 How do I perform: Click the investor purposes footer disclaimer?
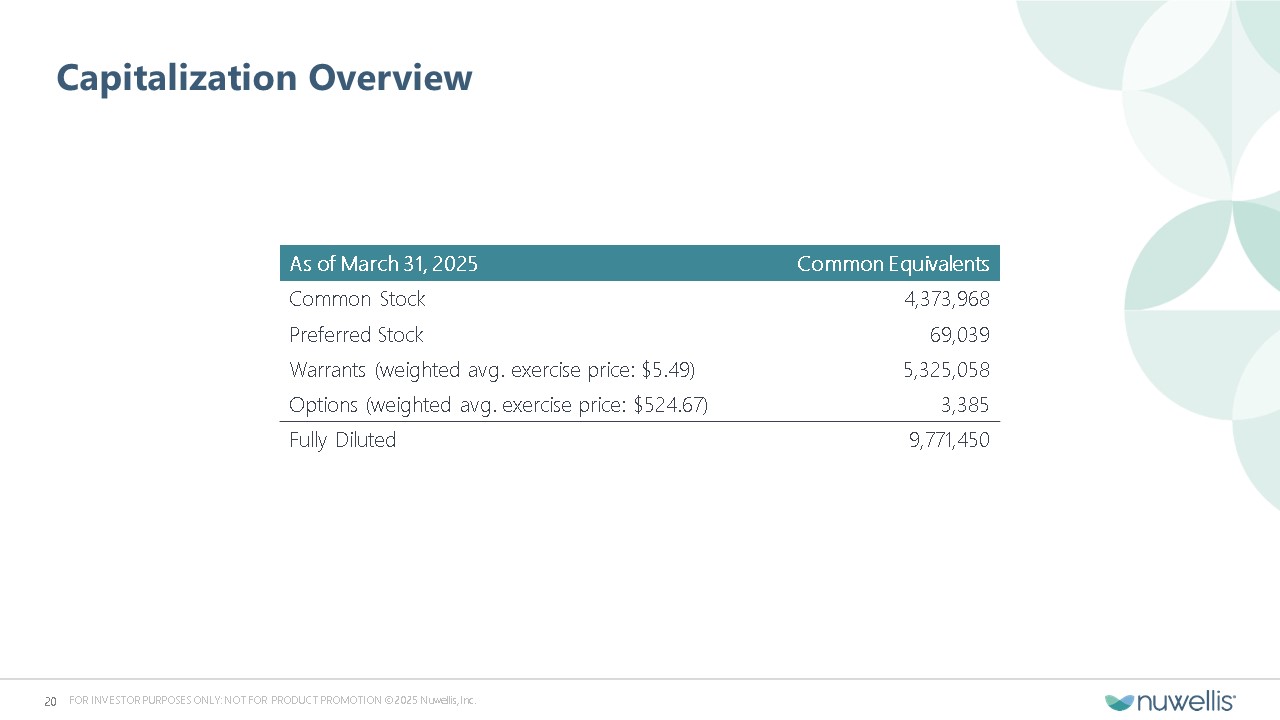[272, 700]
